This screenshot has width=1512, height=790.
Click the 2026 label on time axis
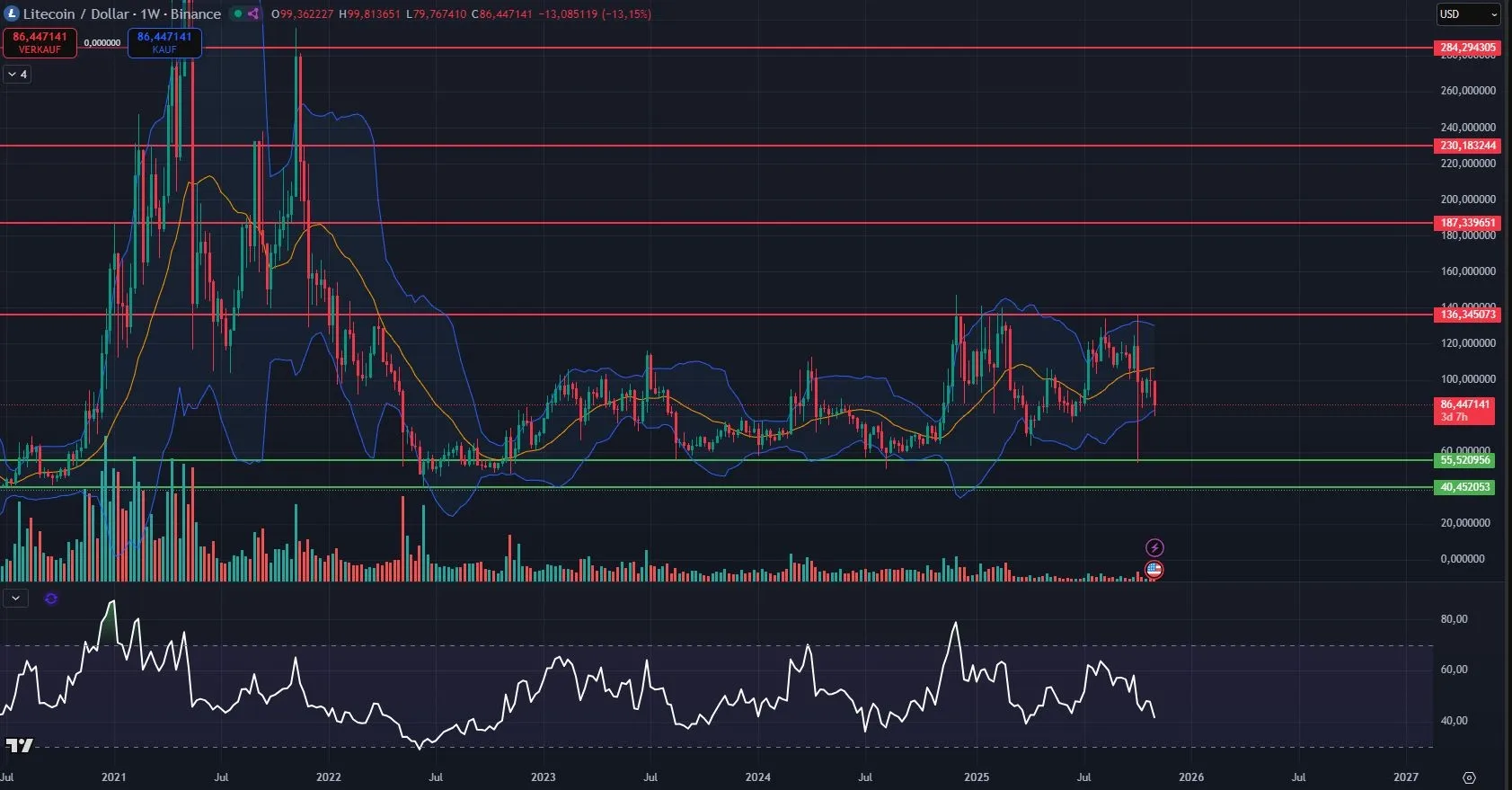point(1191,777)
